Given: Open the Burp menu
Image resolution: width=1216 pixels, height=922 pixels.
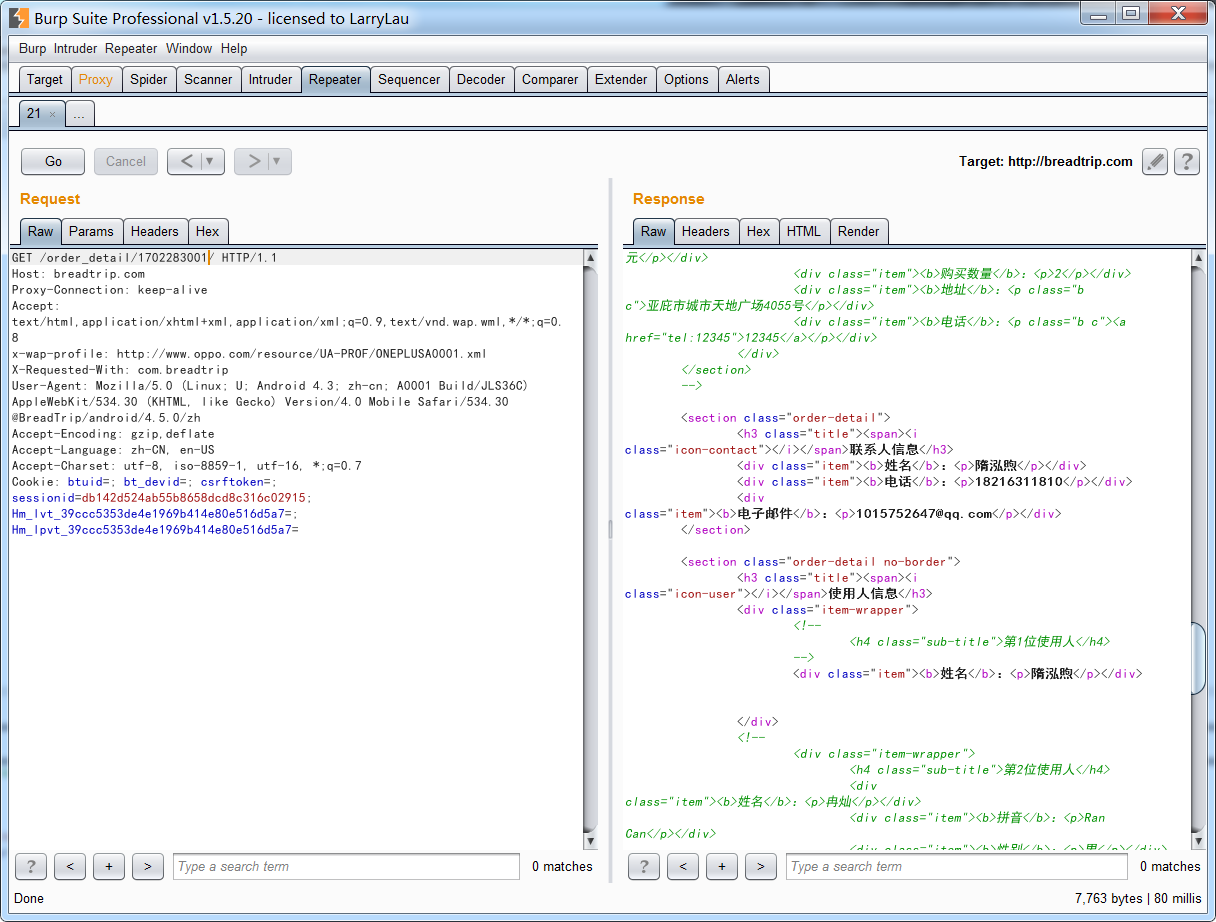Looking at the screenshot, I should point(33,48).
